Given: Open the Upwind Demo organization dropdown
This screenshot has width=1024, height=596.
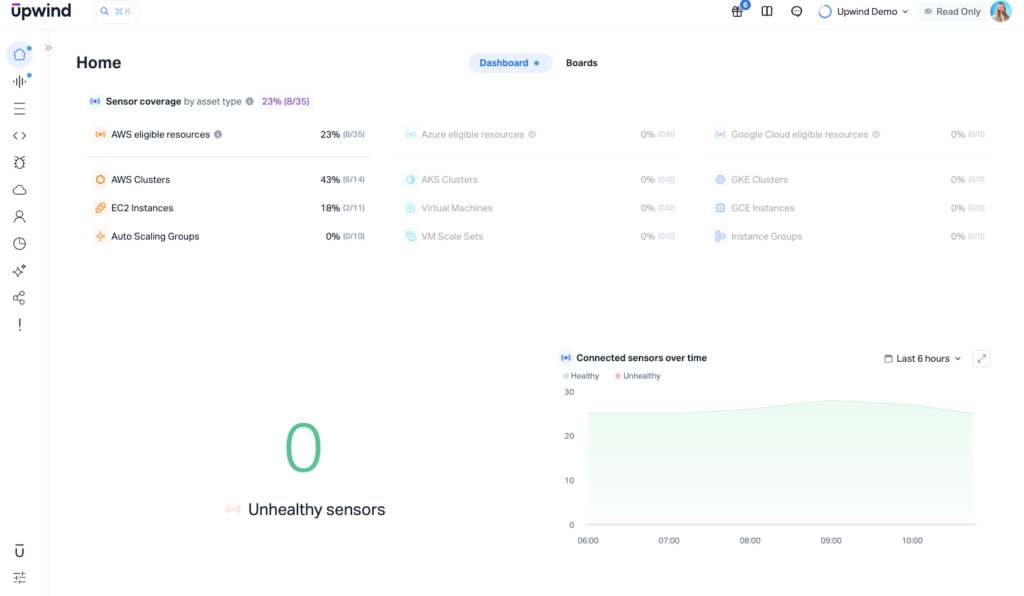Looking at the screenshot, I should click(863, 12).
